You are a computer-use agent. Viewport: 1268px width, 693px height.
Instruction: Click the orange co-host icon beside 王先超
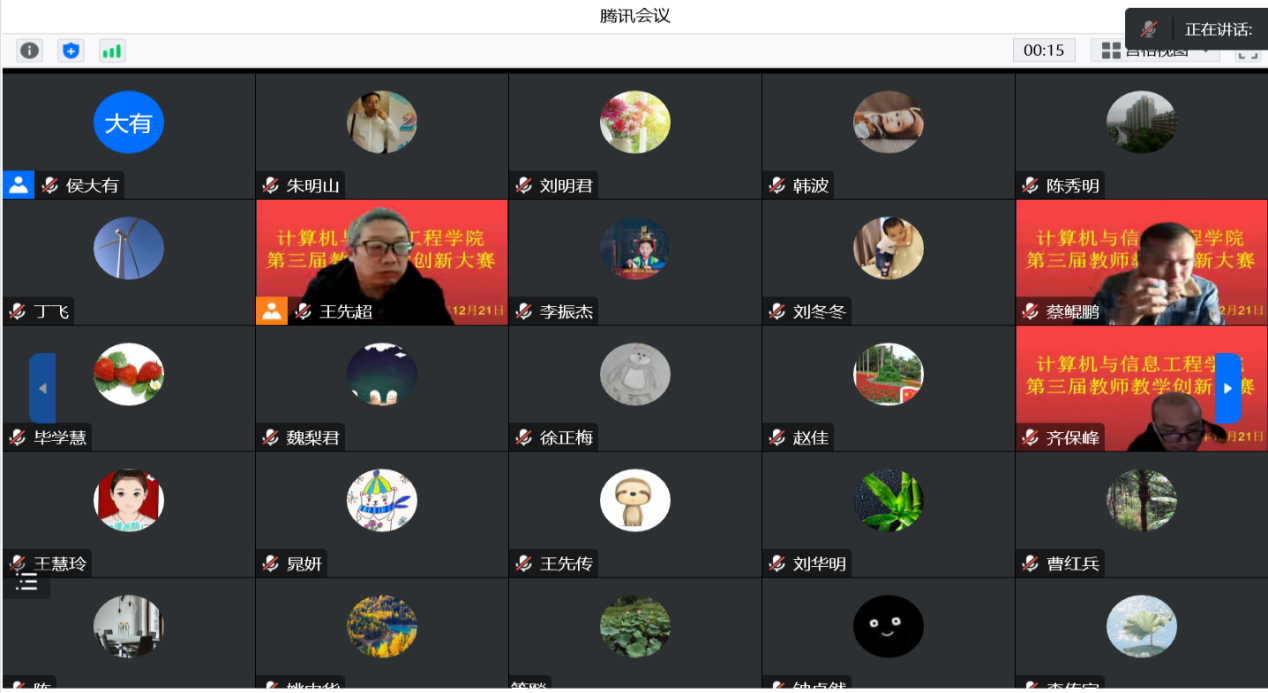pos(271,310)
